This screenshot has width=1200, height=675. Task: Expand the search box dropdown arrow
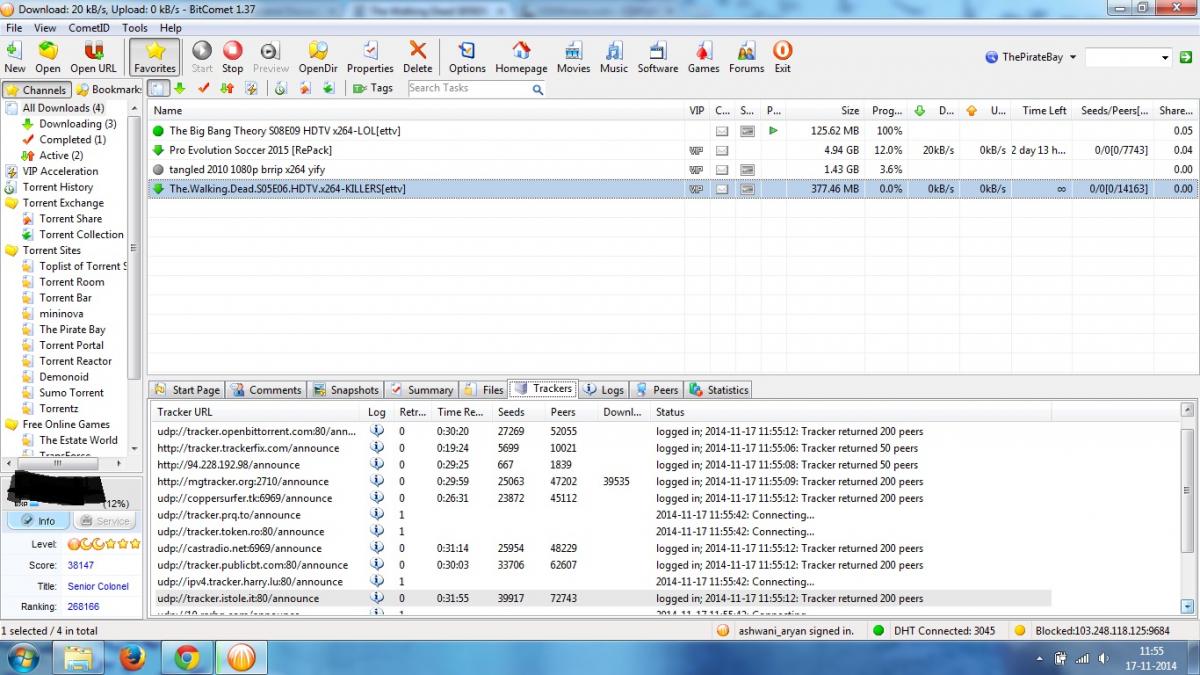click(x=1165, y=58)
